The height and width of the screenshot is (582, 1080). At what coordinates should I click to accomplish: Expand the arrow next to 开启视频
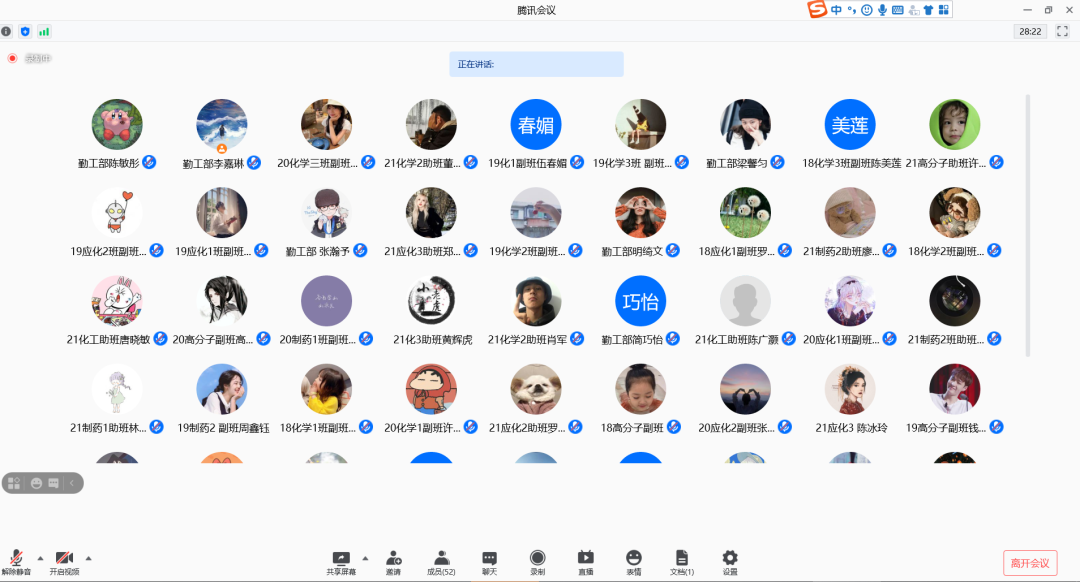click(x=88, y=558)
